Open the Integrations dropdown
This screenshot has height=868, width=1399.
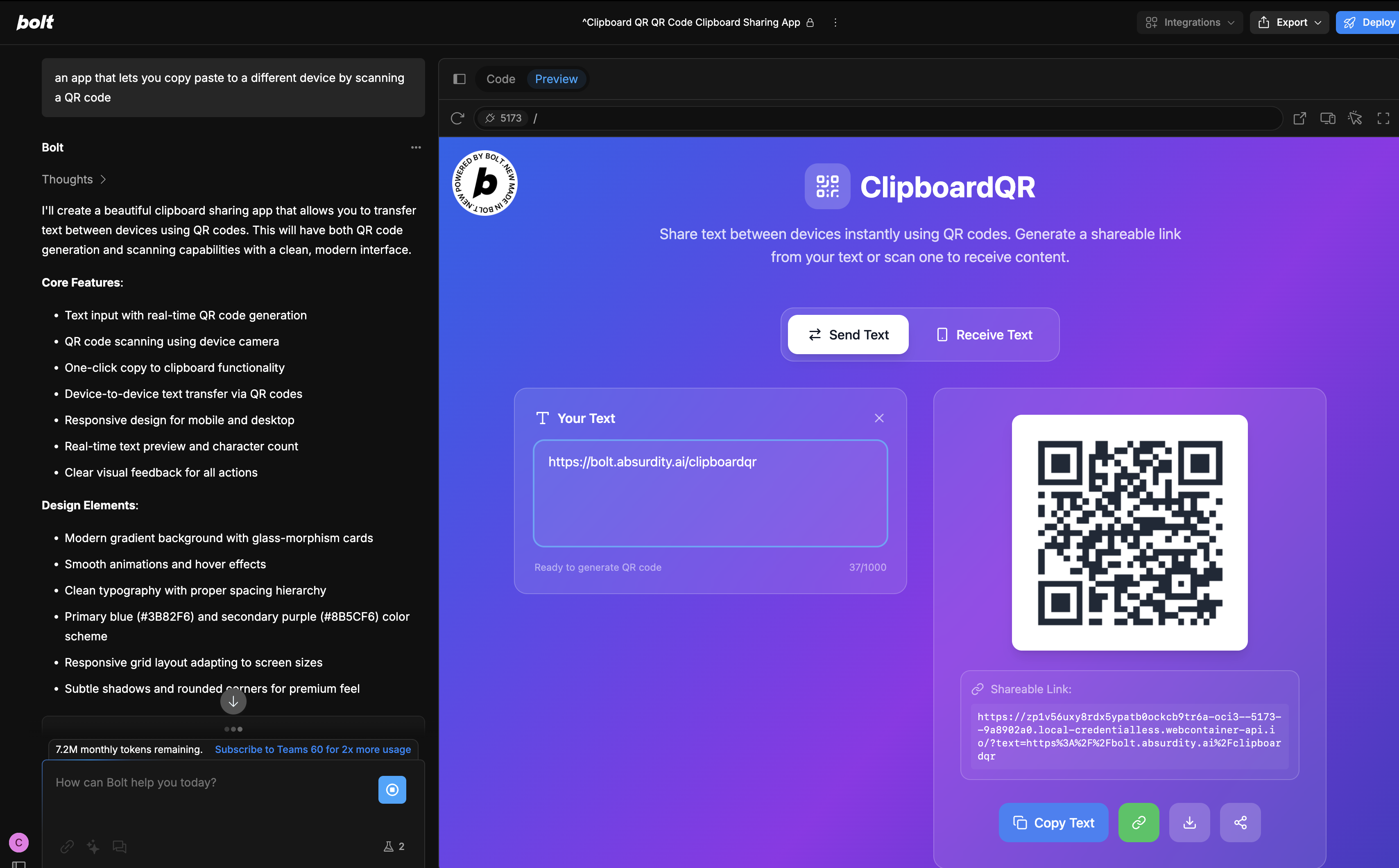tap(1189, 23)
